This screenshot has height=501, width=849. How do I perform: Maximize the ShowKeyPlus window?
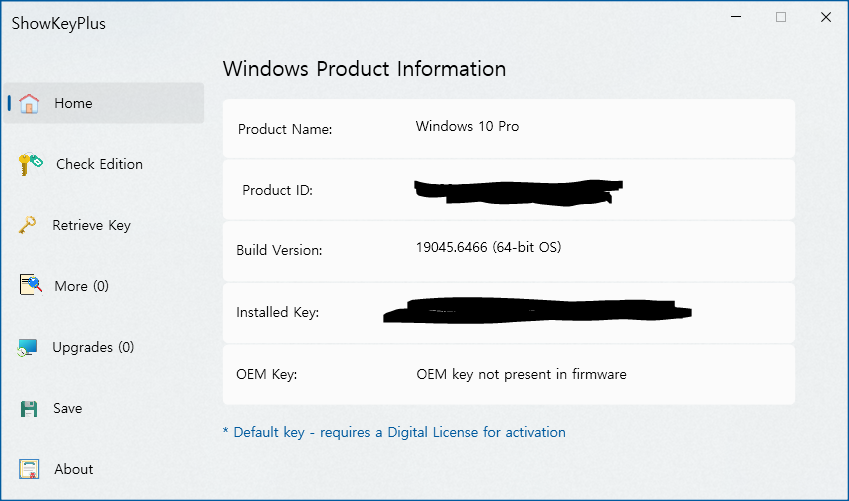pos(781,17)
